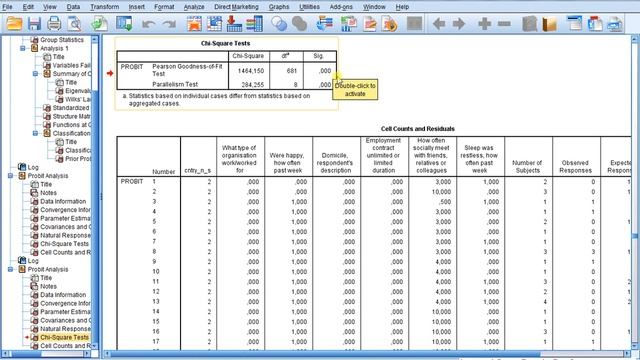
Task: Select Group Statistics in the outline
Action: pos(62,40)
